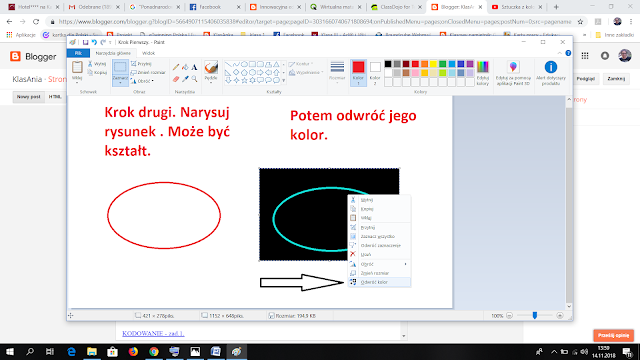The height and width of the screenshot is (360, 640).
Task: Choose the Curve shape in the gallery
Action: click(x=236, y=64)
